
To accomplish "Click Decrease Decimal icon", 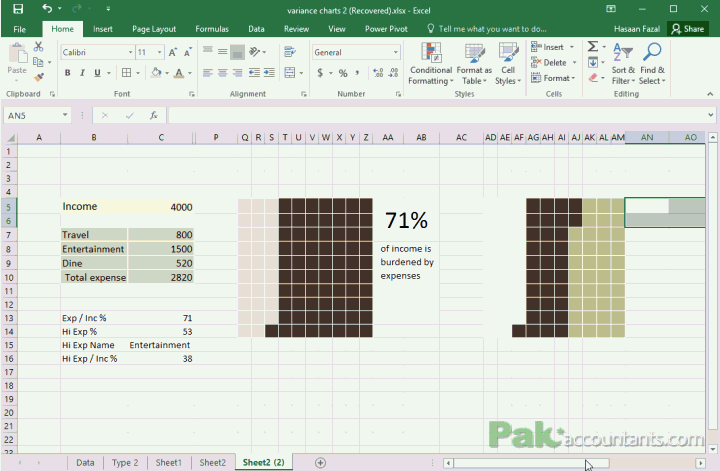I will (394, 73).
